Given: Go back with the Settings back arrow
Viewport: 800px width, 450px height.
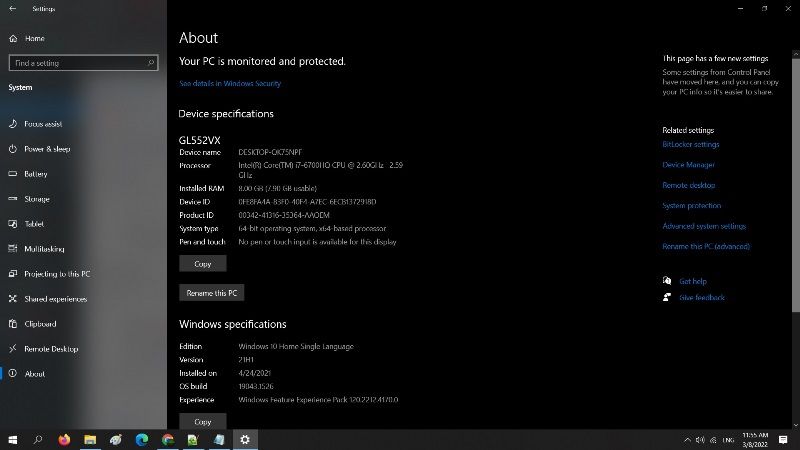Looking at the screenshot, I should 13,9.
